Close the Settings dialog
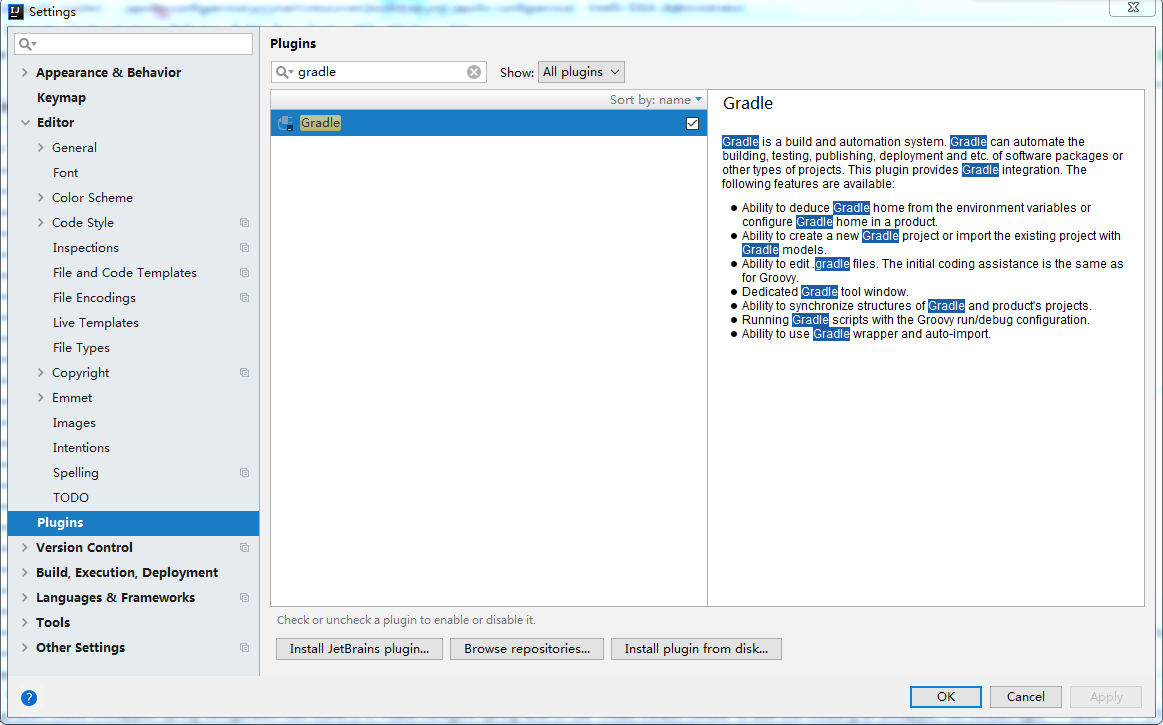Screen dimensions: 1163x725 click(x=1133, y=7)
